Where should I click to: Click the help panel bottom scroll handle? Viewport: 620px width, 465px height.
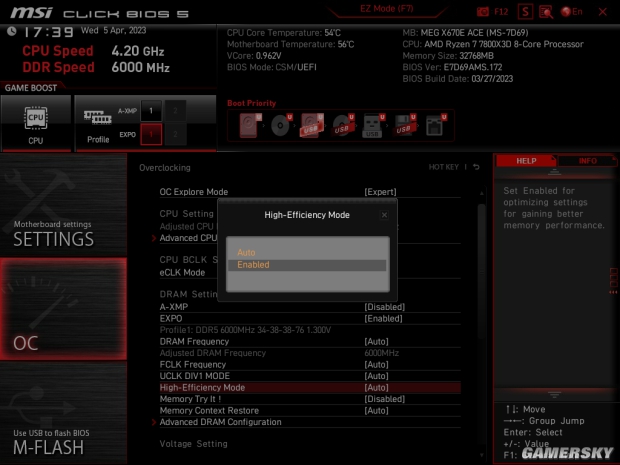[x=554, y=395]
